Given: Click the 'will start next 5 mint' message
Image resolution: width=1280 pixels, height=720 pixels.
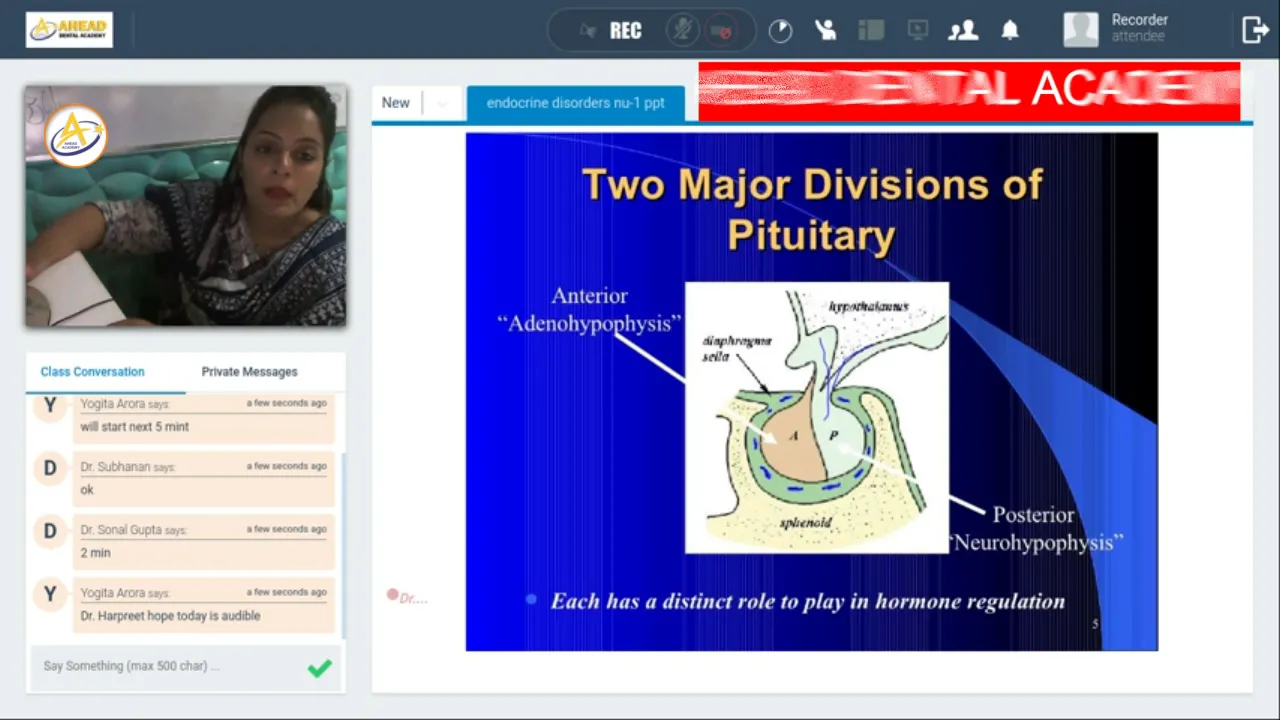Looking at the screenshot, I should point(204,420).
